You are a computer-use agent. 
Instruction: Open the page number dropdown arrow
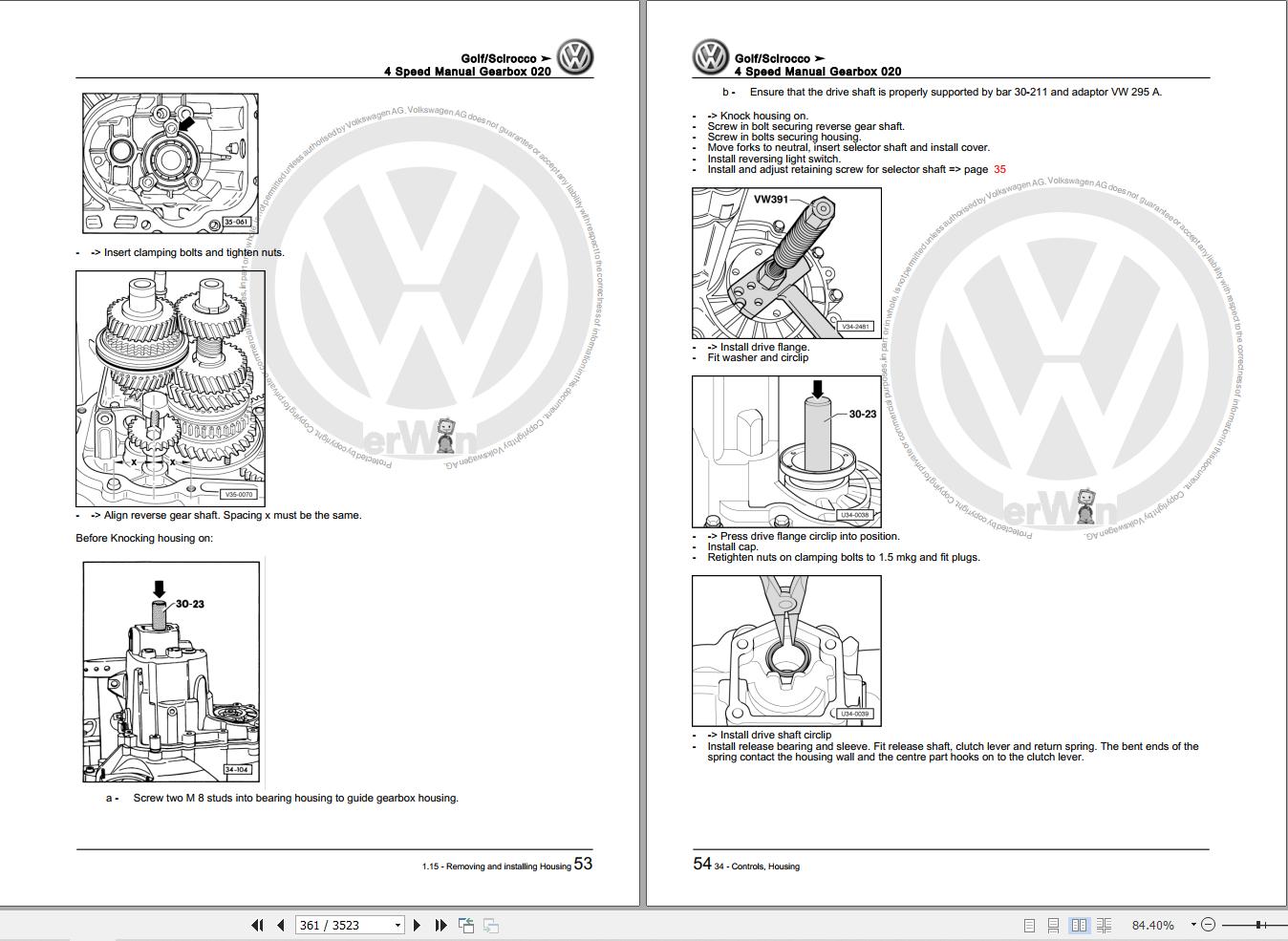tap(397, 925)
